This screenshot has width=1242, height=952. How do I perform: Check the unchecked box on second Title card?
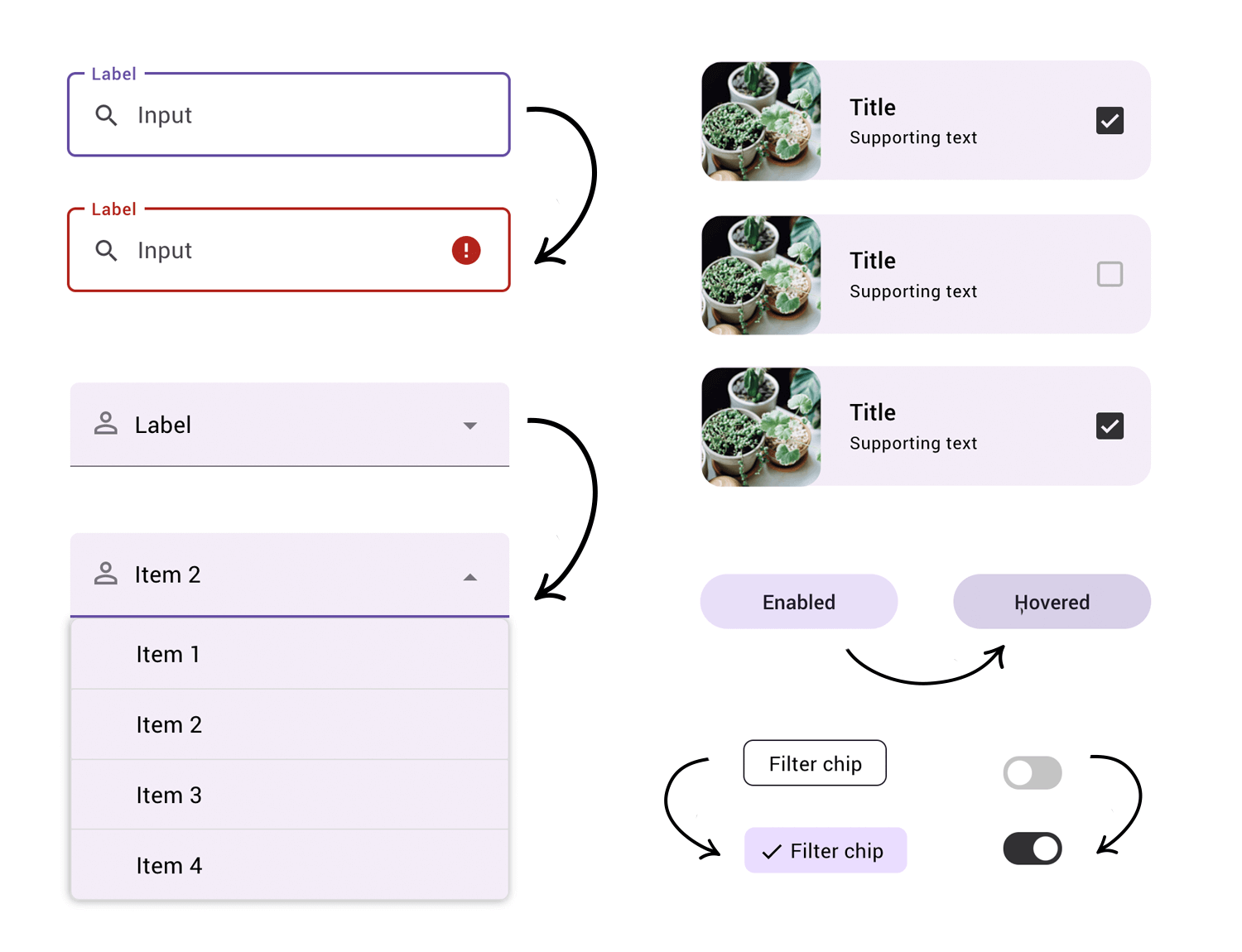pyautogui.click(x=1110, y=274)
